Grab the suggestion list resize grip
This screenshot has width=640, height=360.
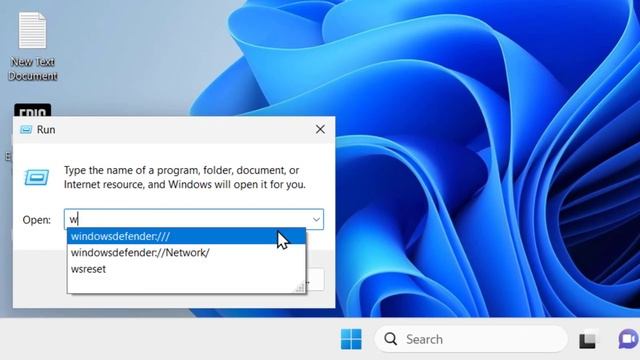(300, 287)
